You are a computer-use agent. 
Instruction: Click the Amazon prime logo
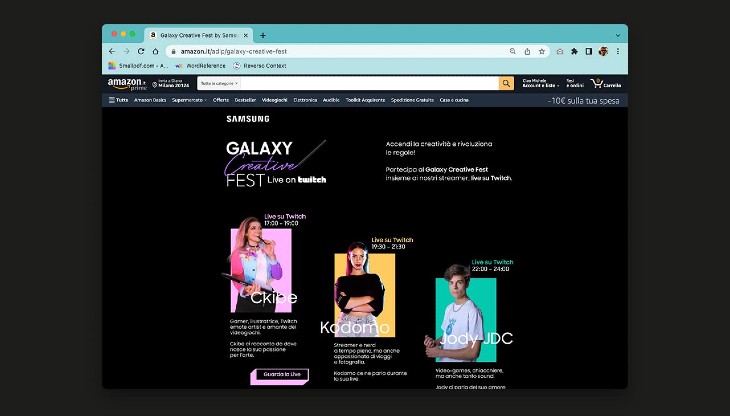(127, 84)
